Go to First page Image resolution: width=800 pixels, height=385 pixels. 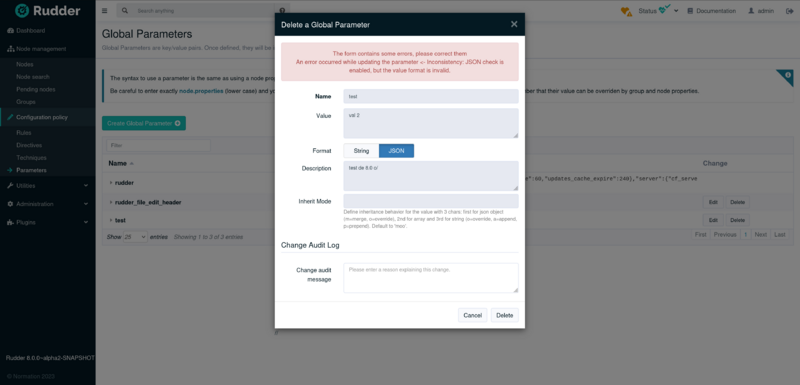point(701,235)
